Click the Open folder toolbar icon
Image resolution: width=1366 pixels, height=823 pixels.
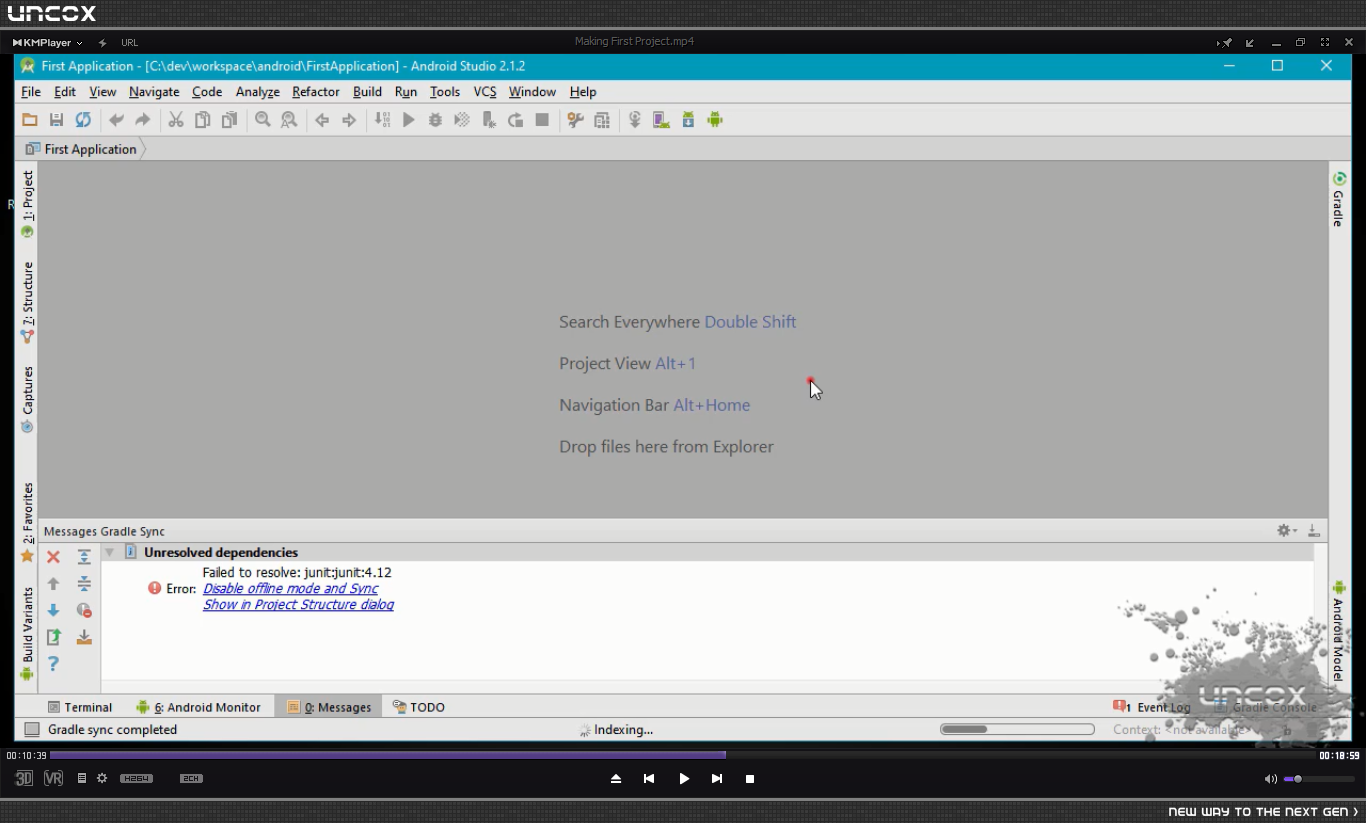click(x=30, y=120)
